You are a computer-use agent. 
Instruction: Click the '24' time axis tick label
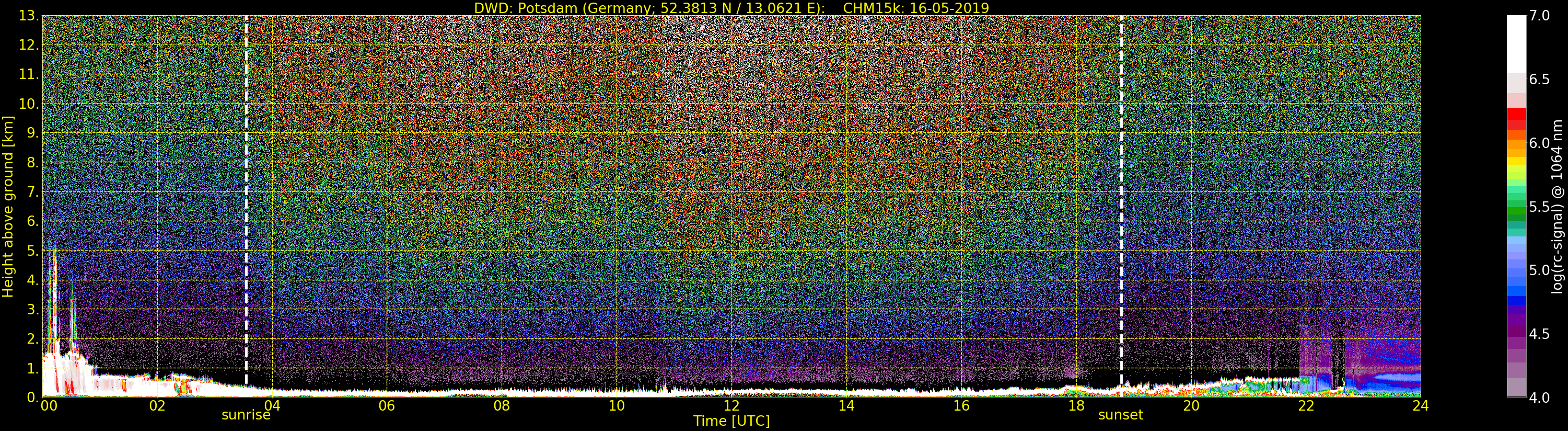click(1420, 406)
